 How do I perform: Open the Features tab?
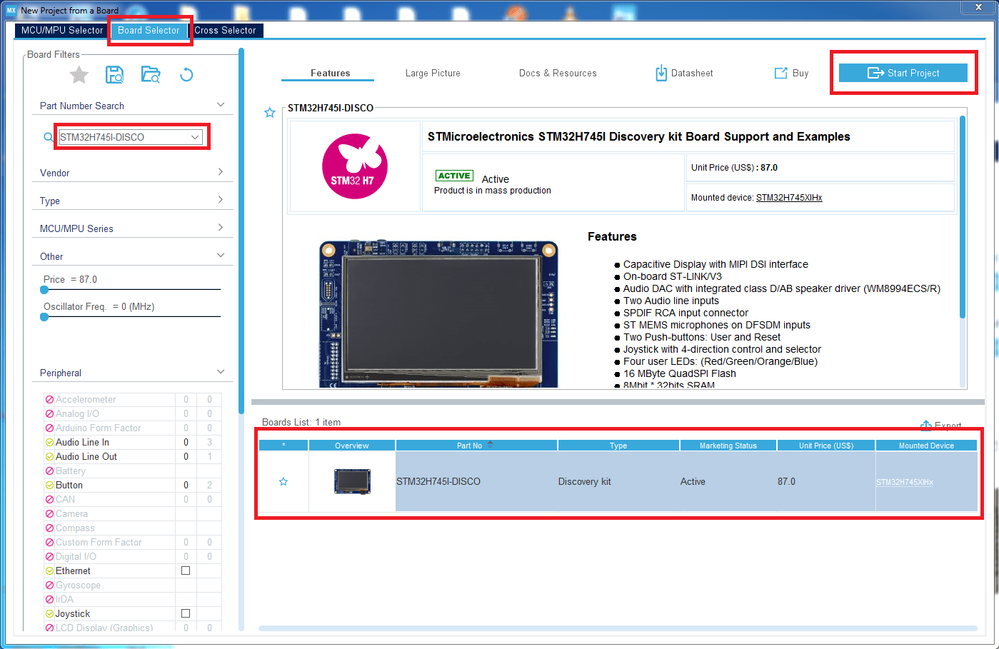(x=330, y=73)
